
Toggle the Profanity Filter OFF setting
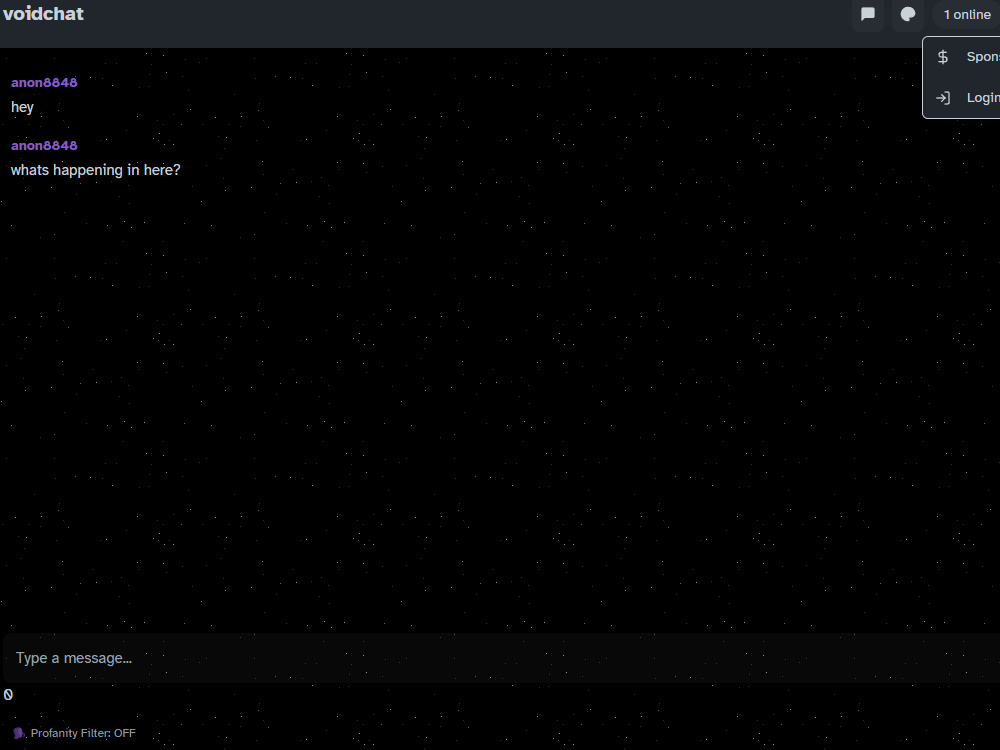[74, 733]
